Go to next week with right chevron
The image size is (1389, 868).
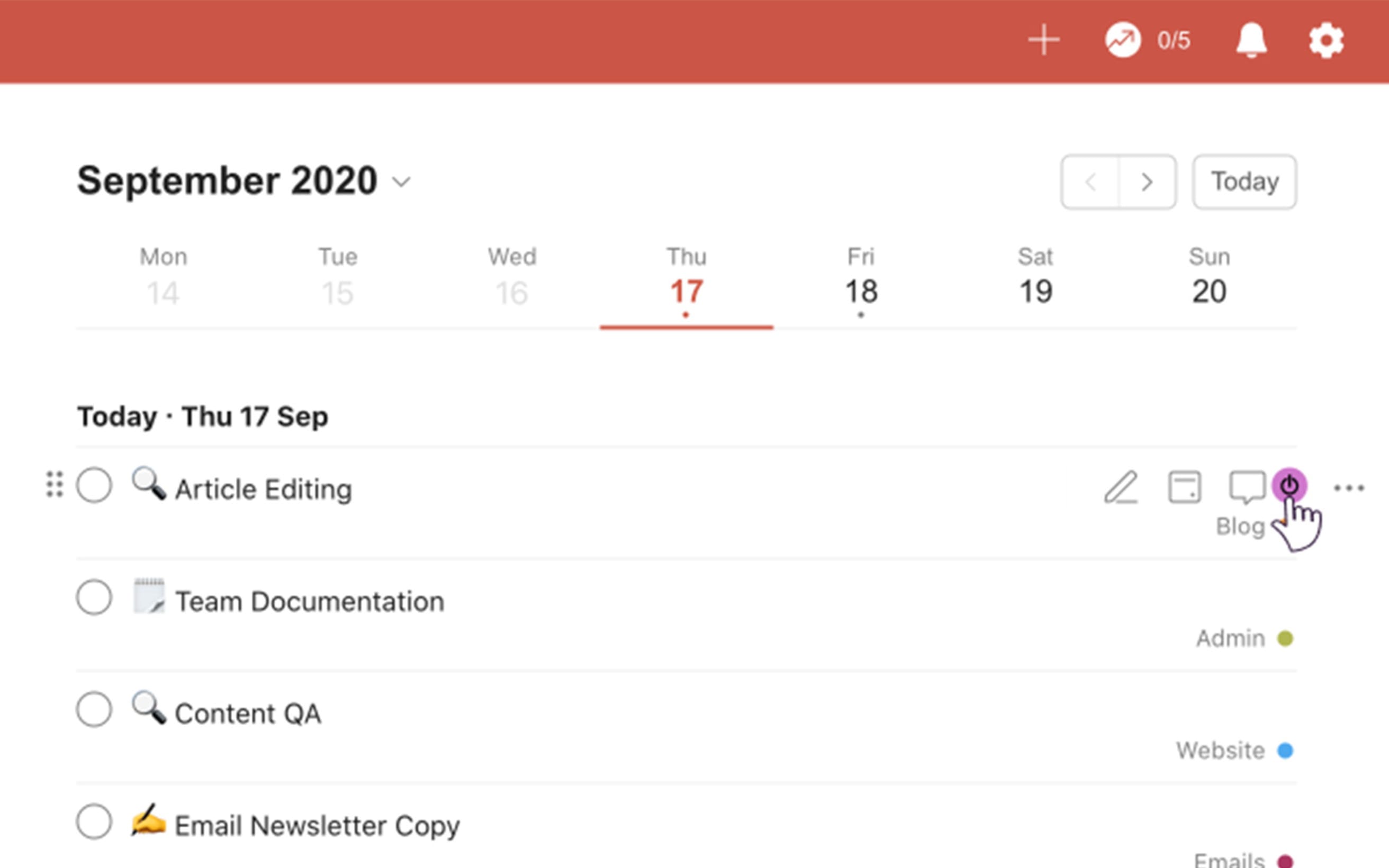[x=1147, y=182]
